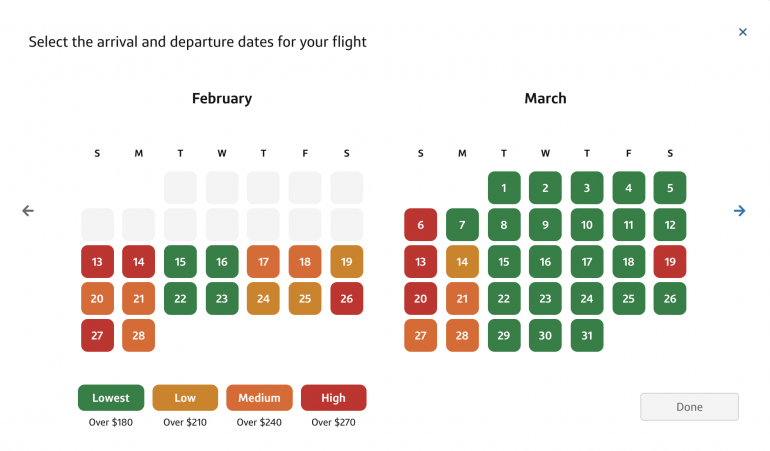
Task: Close the date selection dialog
Action: coord(742,32)
